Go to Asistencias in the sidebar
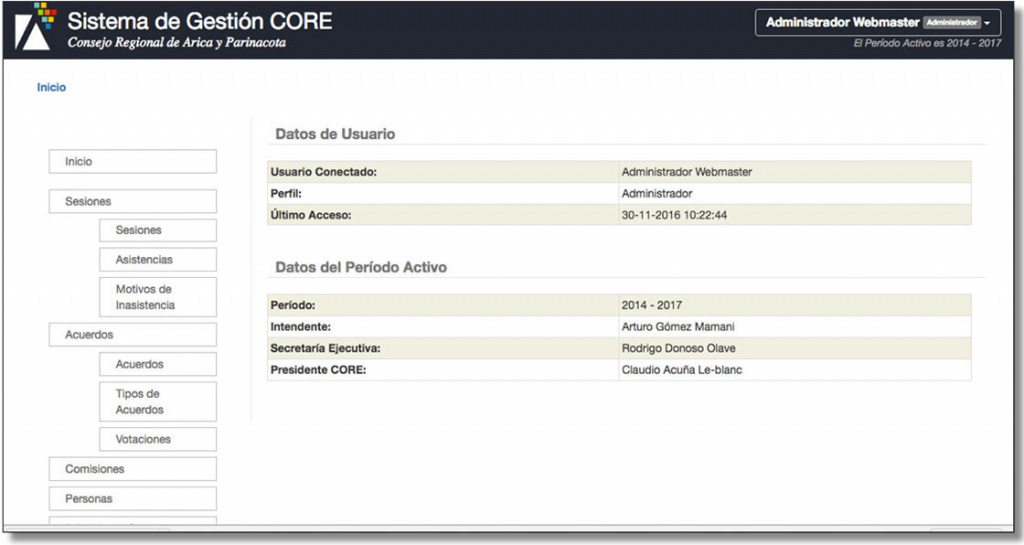1024x545 pixels. (x=158, y=260)
